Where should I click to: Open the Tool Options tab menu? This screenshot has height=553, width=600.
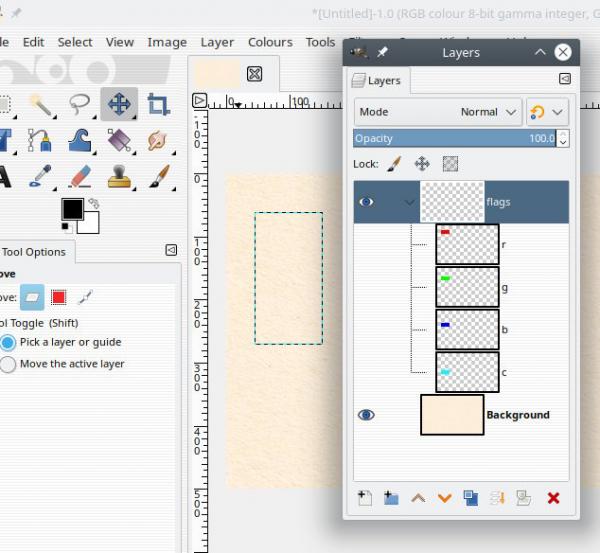(x=171, y=250)
